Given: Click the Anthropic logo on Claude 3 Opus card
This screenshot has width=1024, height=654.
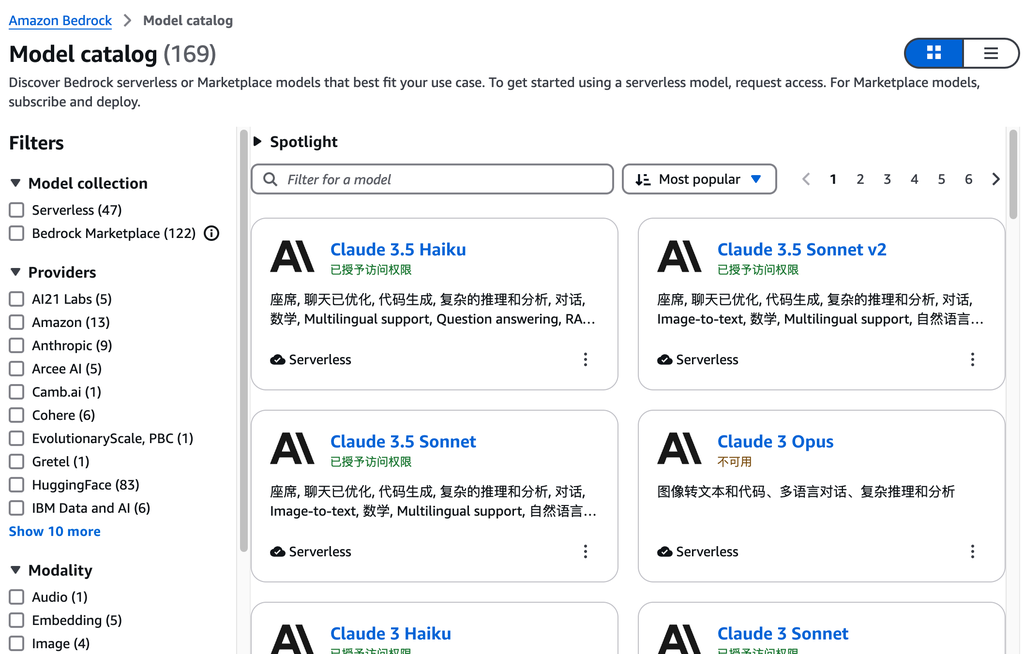Looking at the screenshot, I should point(679,448).
